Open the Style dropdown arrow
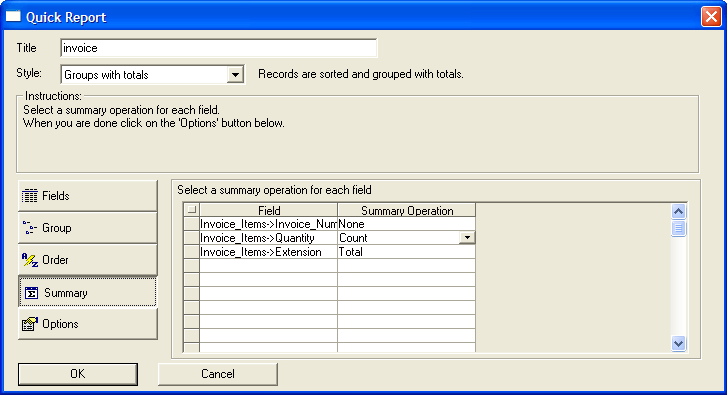This screenshot has width=727, height=395. (x=236, y=75)
